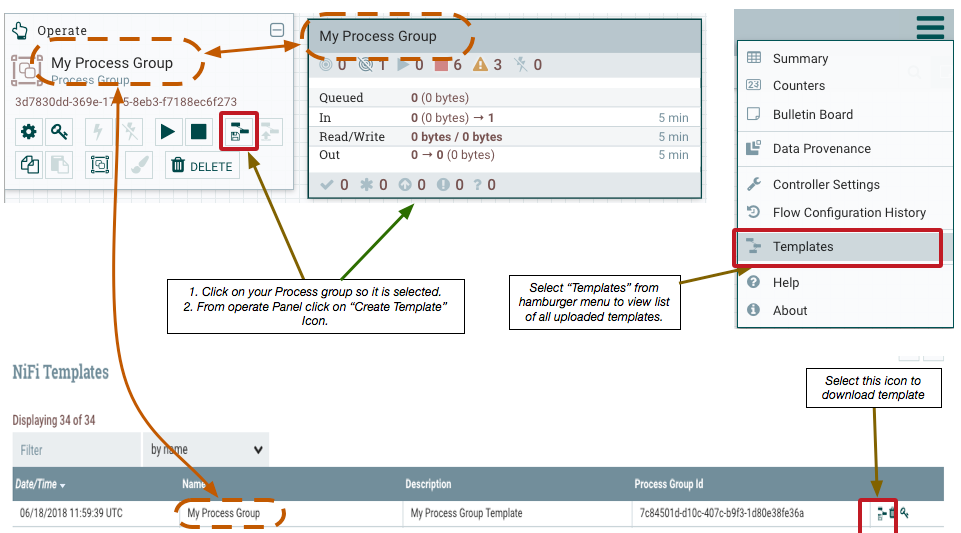Click the Operate hand icon

(x=20, y=29)
